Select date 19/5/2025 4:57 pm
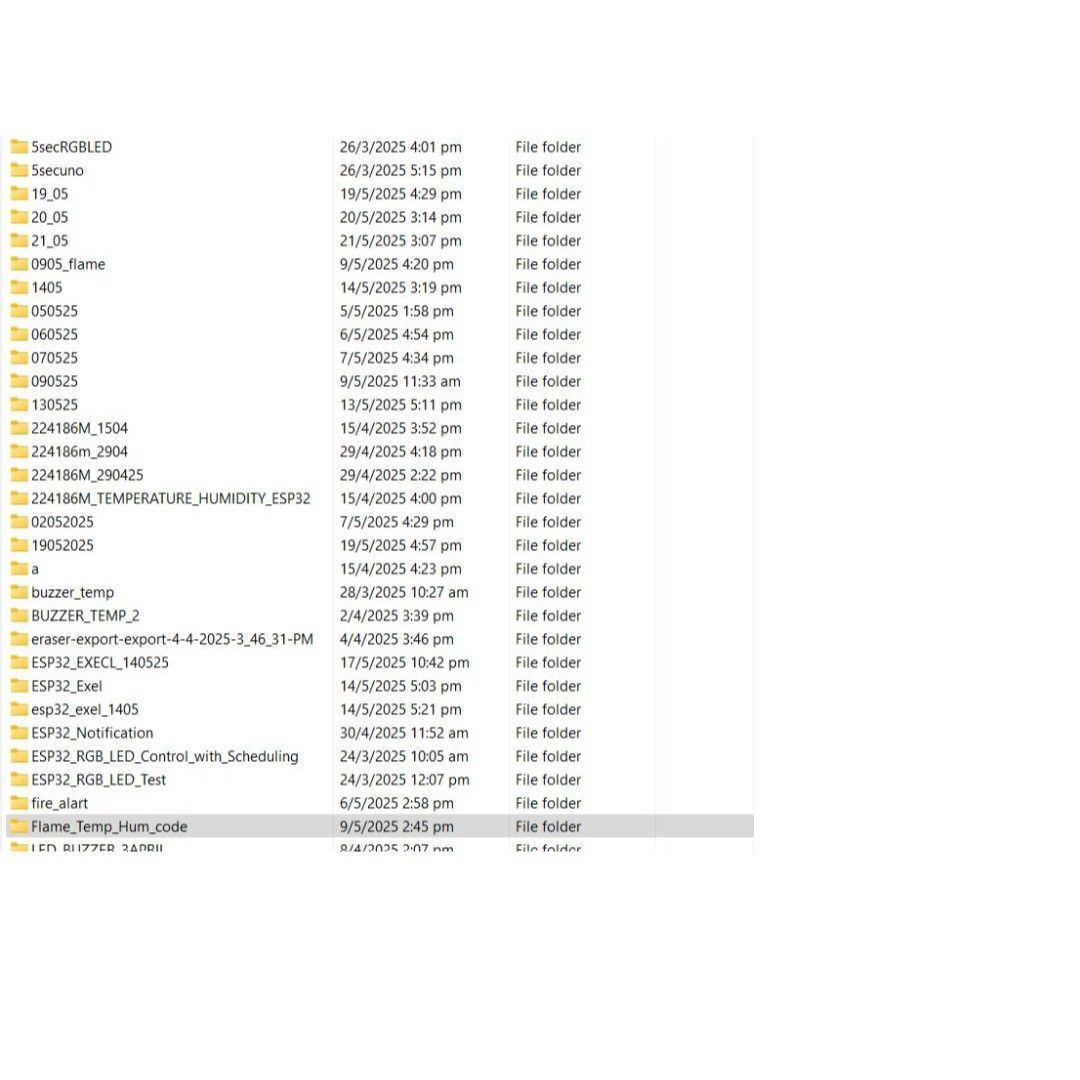The width and height of the screenshot is (1080, 1080). [400, 545]
